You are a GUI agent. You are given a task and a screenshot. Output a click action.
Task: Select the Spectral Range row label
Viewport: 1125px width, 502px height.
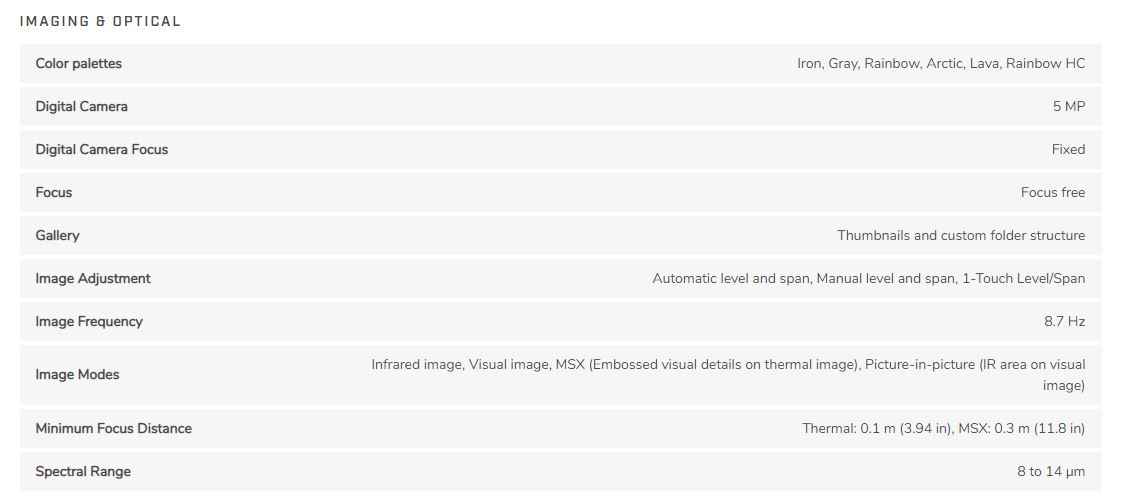[x=83, y=472]
